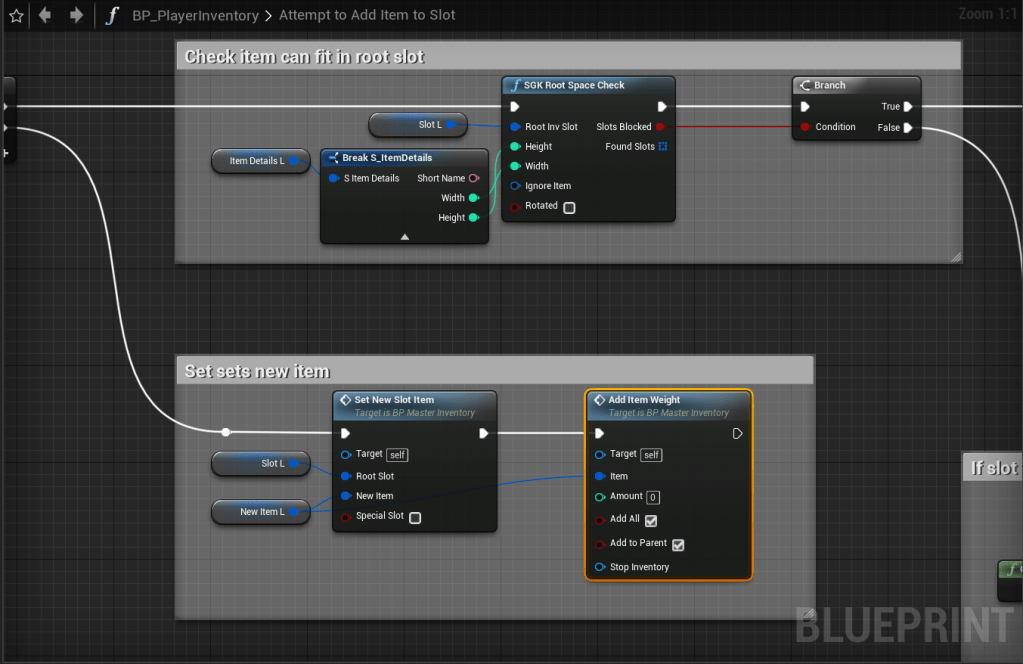Click the S Item Details input pin
Screen dimensions: 1023x664
(x=333, y=178)
